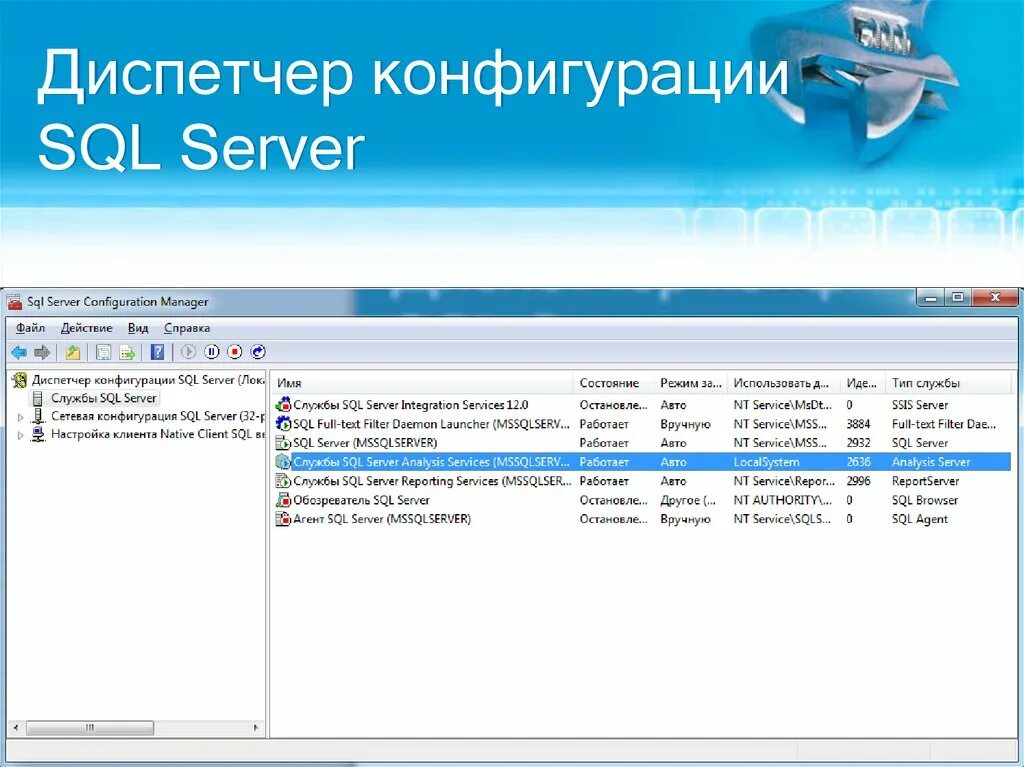Click the Диспетчер конфигурации root tree icon
This screenshot has width=1024, height=767.
tap(20, 380)
